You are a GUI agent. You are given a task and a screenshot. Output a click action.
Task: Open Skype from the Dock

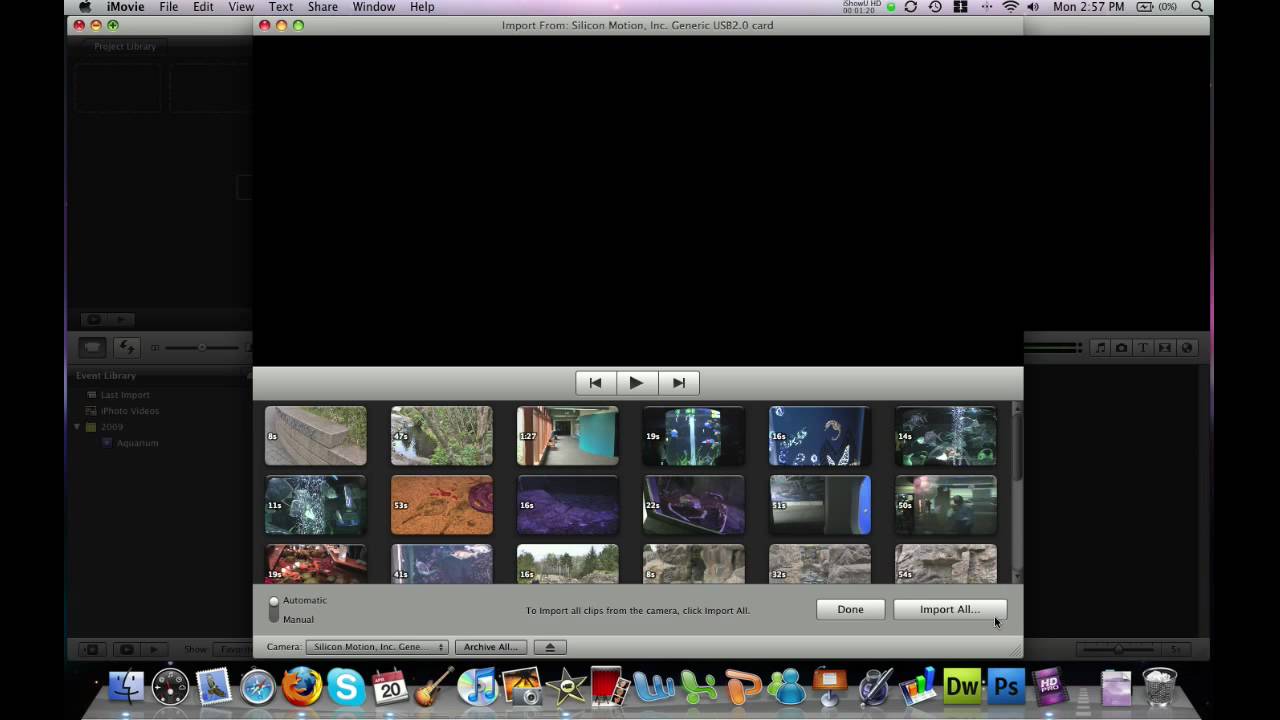[346, 687]
